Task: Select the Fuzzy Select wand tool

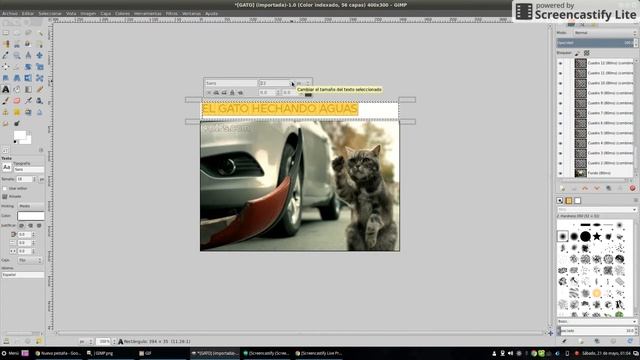Action: [40, 33]
